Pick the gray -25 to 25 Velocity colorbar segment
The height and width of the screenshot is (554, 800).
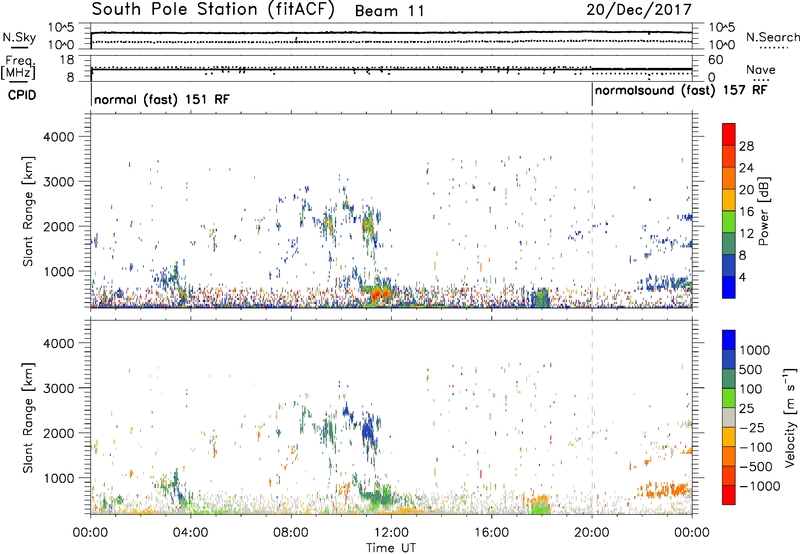729,417
